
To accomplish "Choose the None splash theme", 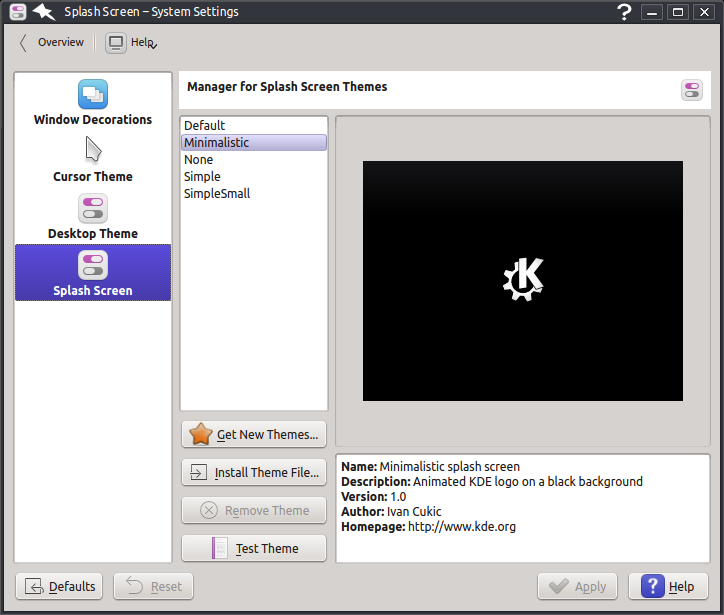I will [x=253, y=160].
